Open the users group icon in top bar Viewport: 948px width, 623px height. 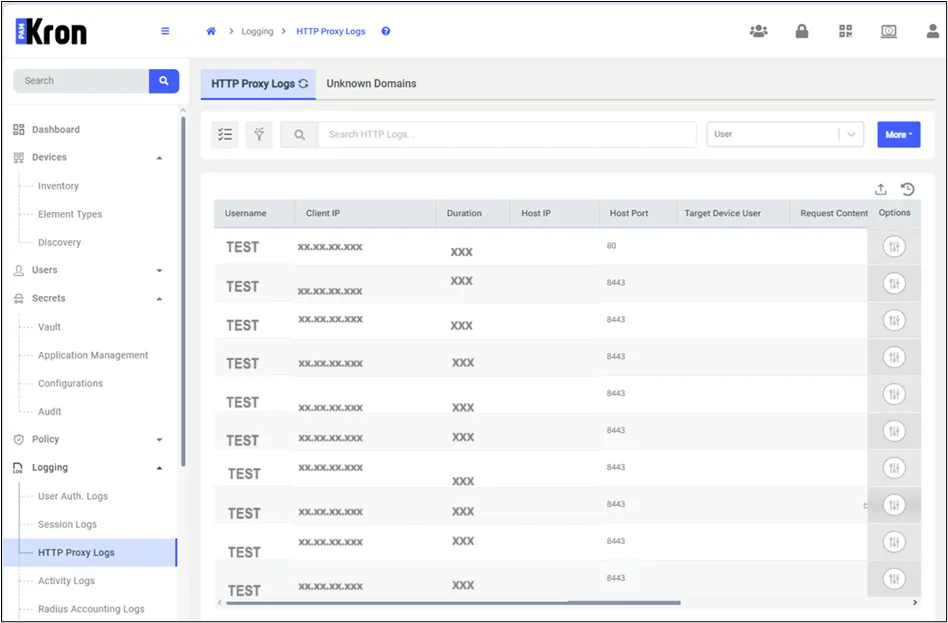pyautogui.click(x=758, y=31)
